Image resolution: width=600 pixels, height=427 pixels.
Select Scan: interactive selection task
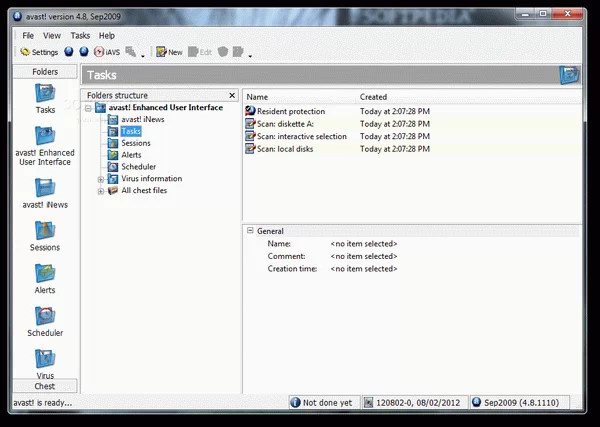click(302, 136)
